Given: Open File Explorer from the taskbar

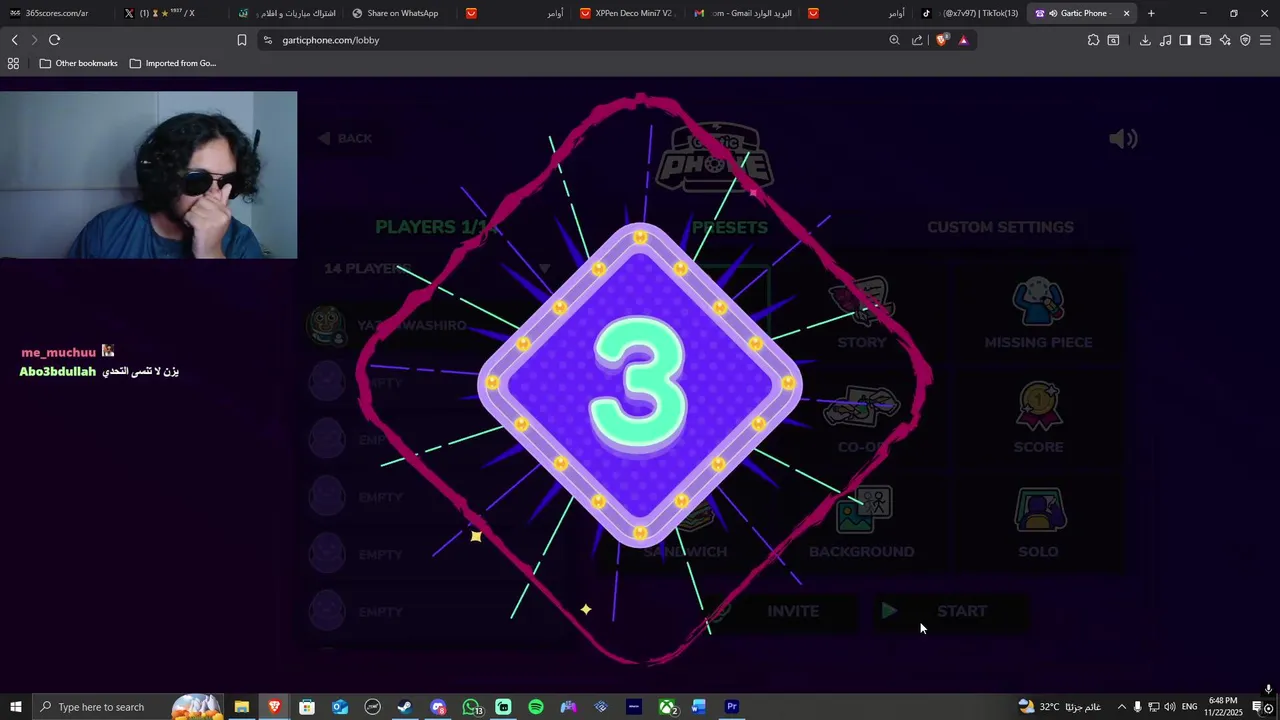Looking at the screenshot, I should (x=241, y=707).
